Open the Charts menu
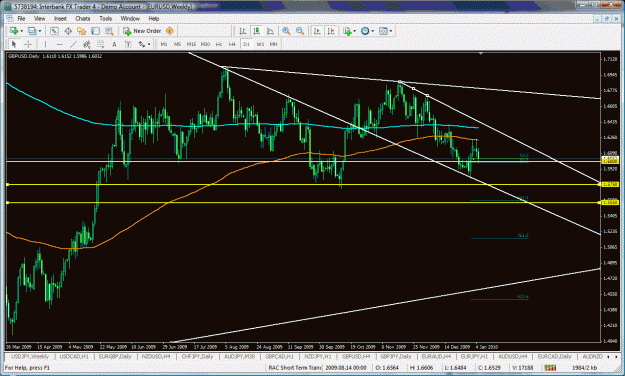Image resolution: width=625 pixels, height=376 pixels. (83, 19)
